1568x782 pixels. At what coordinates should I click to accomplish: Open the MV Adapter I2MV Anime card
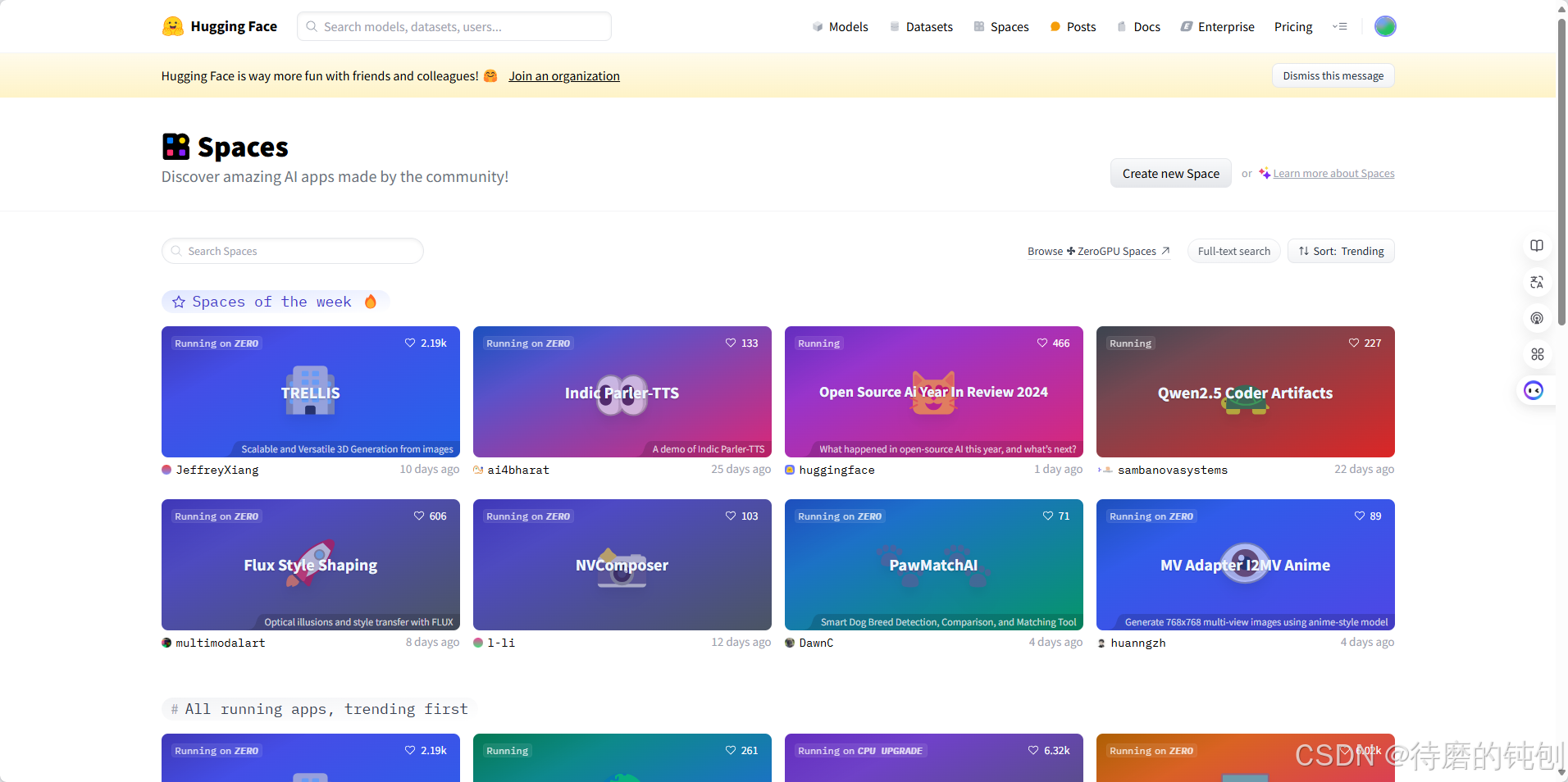coord(1246,565)
